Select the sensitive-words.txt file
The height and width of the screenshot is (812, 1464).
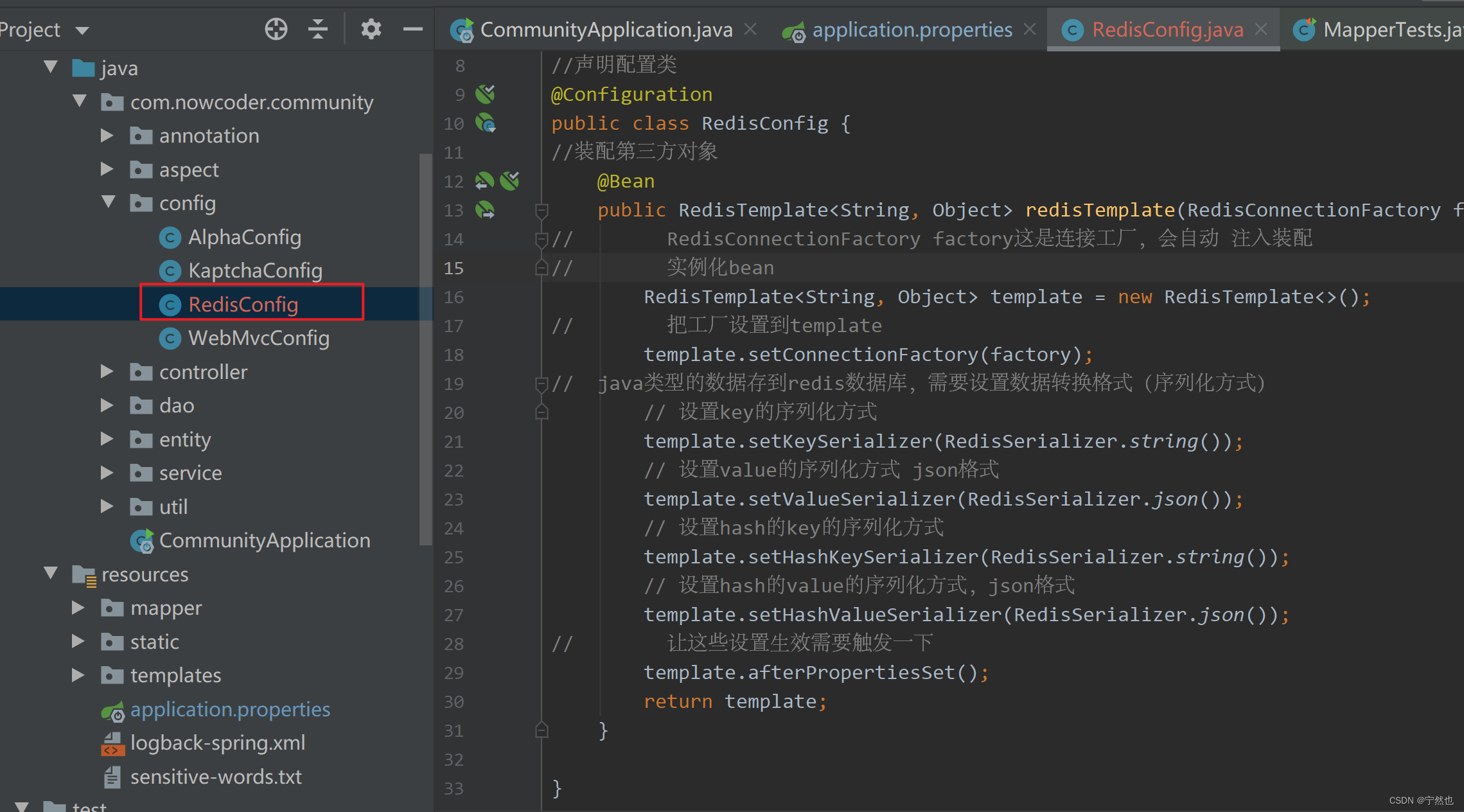pyautogui.click(x=216, y=777)
